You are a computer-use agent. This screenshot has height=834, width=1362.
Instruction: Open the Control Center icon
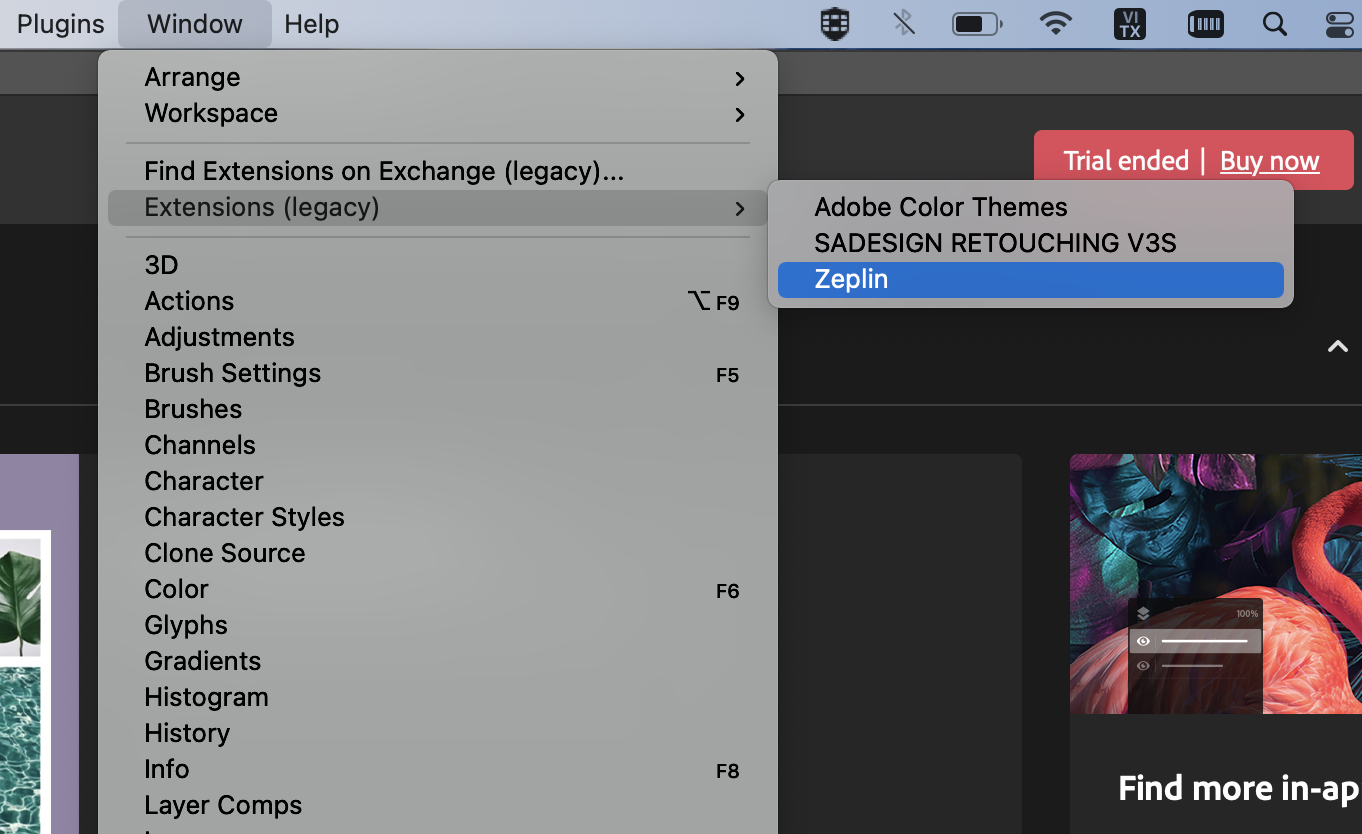point(1339,24)
